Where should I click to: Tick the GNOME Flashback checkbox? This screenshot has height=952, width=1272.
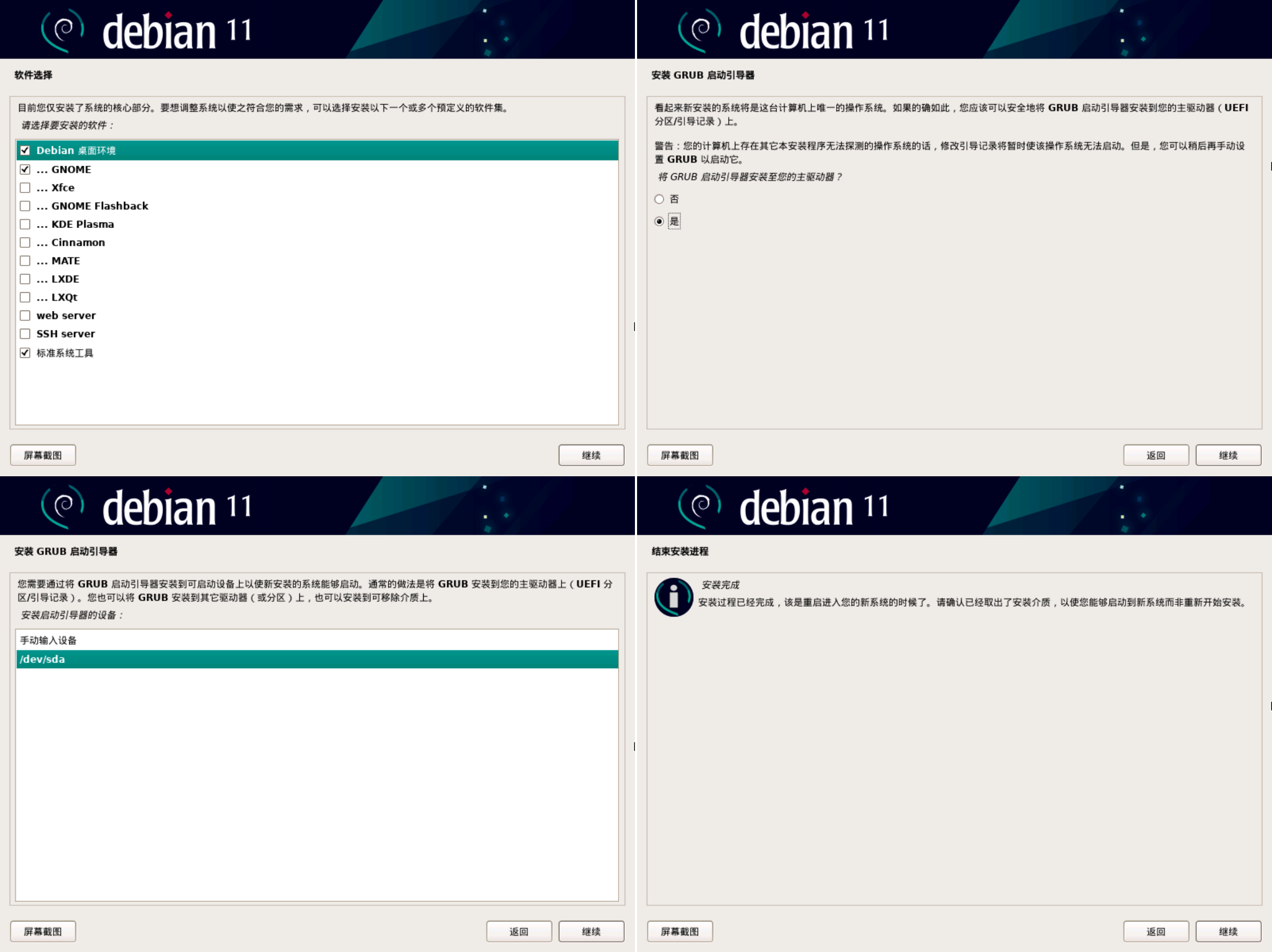point(25,206)
